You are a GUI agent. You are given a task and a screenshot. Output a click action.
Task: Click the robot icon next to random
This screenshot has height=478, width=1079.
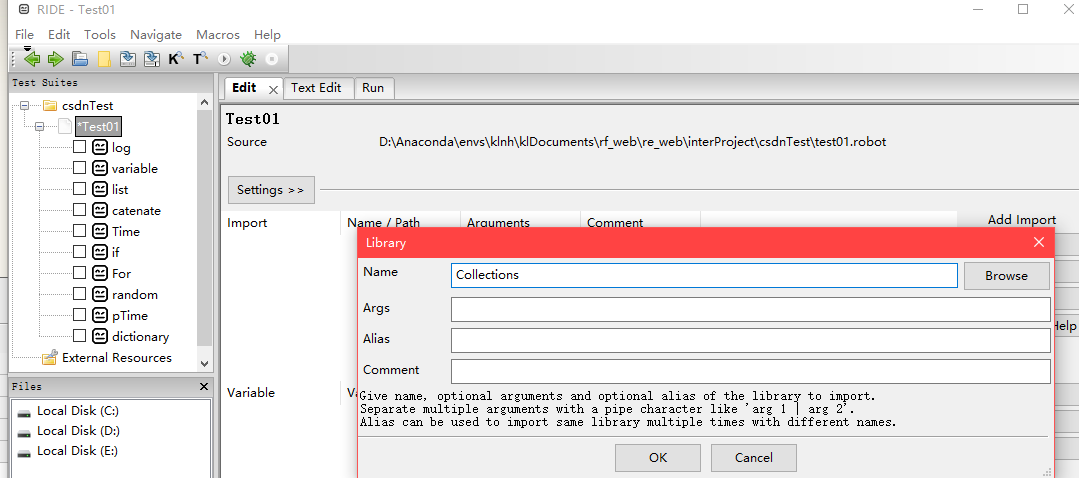100,294
